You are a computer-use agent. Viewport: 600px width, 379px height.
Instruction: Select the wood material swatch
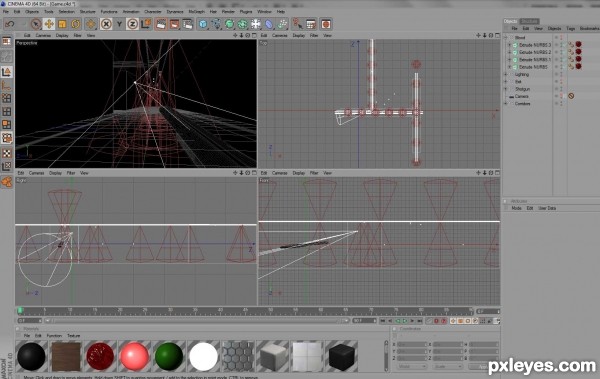(x=66, y=356)
